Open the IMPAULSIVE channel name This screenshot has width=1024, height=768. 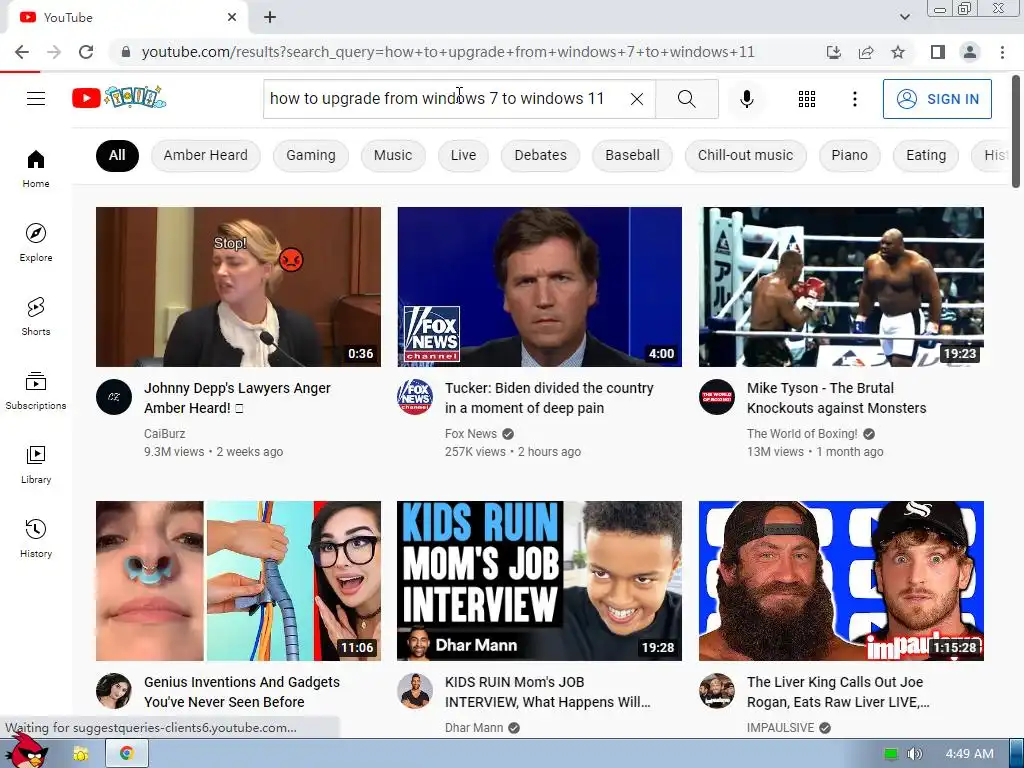[x=780, y=728]
